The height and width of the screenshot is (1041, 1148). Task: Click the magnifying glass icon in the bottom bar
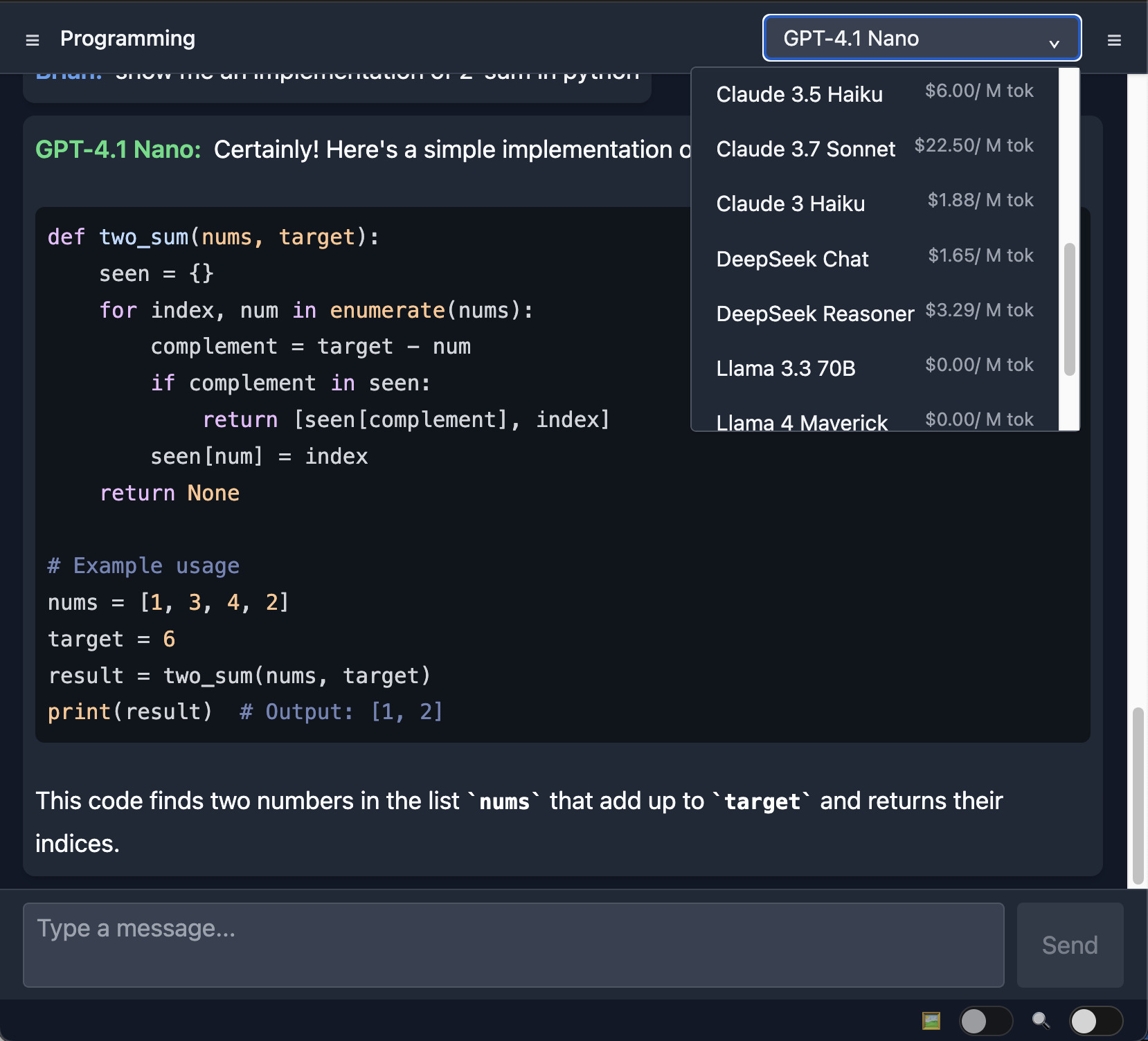coord(1041,1020)
